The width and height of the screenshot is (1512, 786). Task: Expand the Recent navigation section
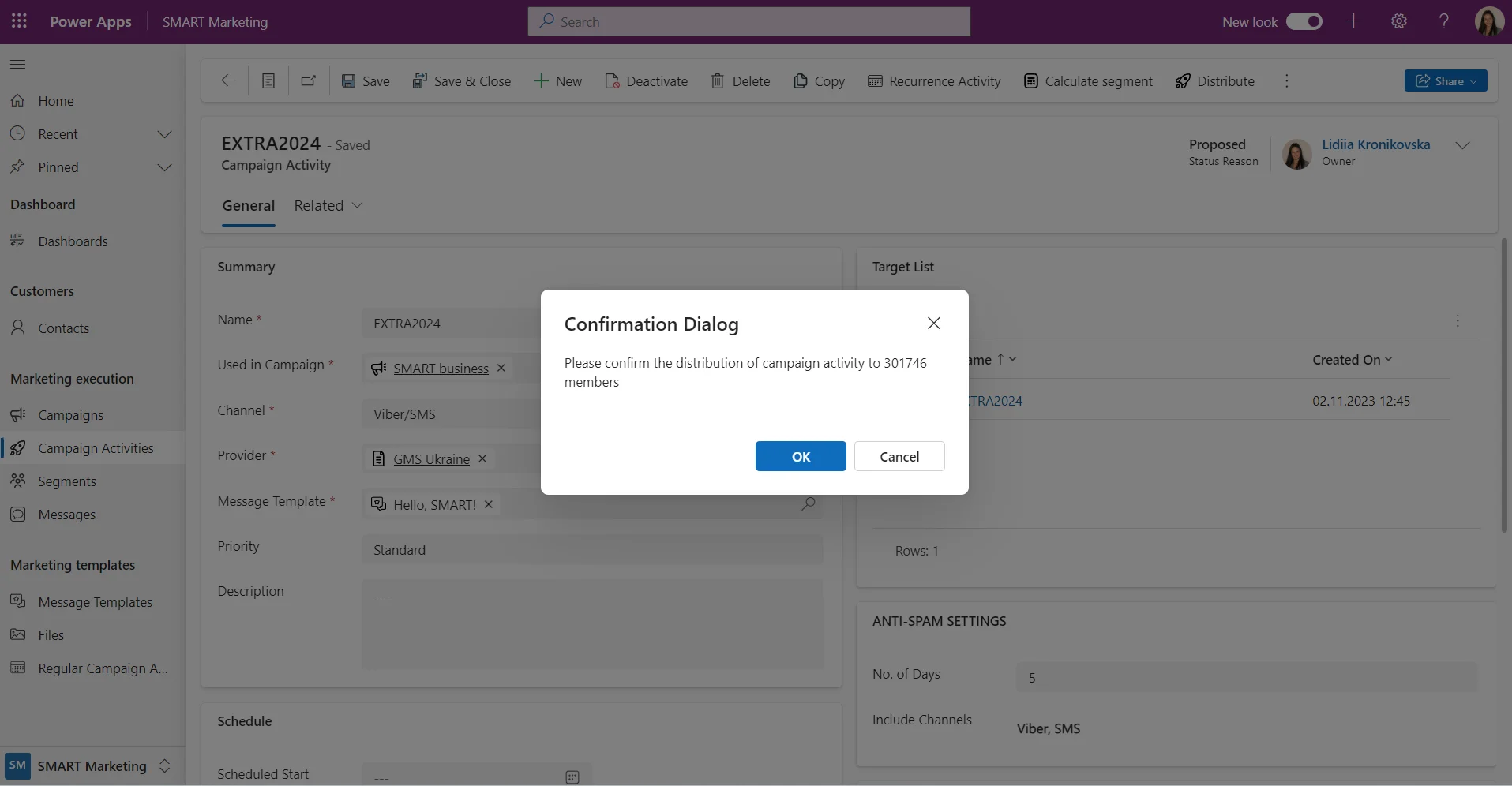(164, 134)
